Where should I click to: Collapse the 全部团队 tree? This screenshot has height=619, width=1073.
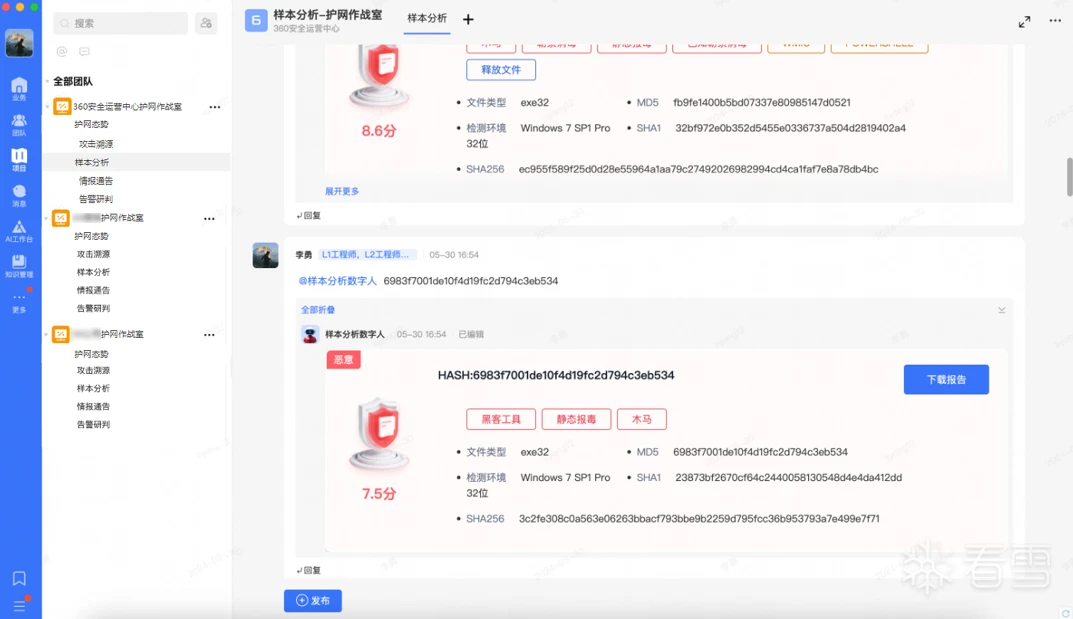tap(46, 82)
